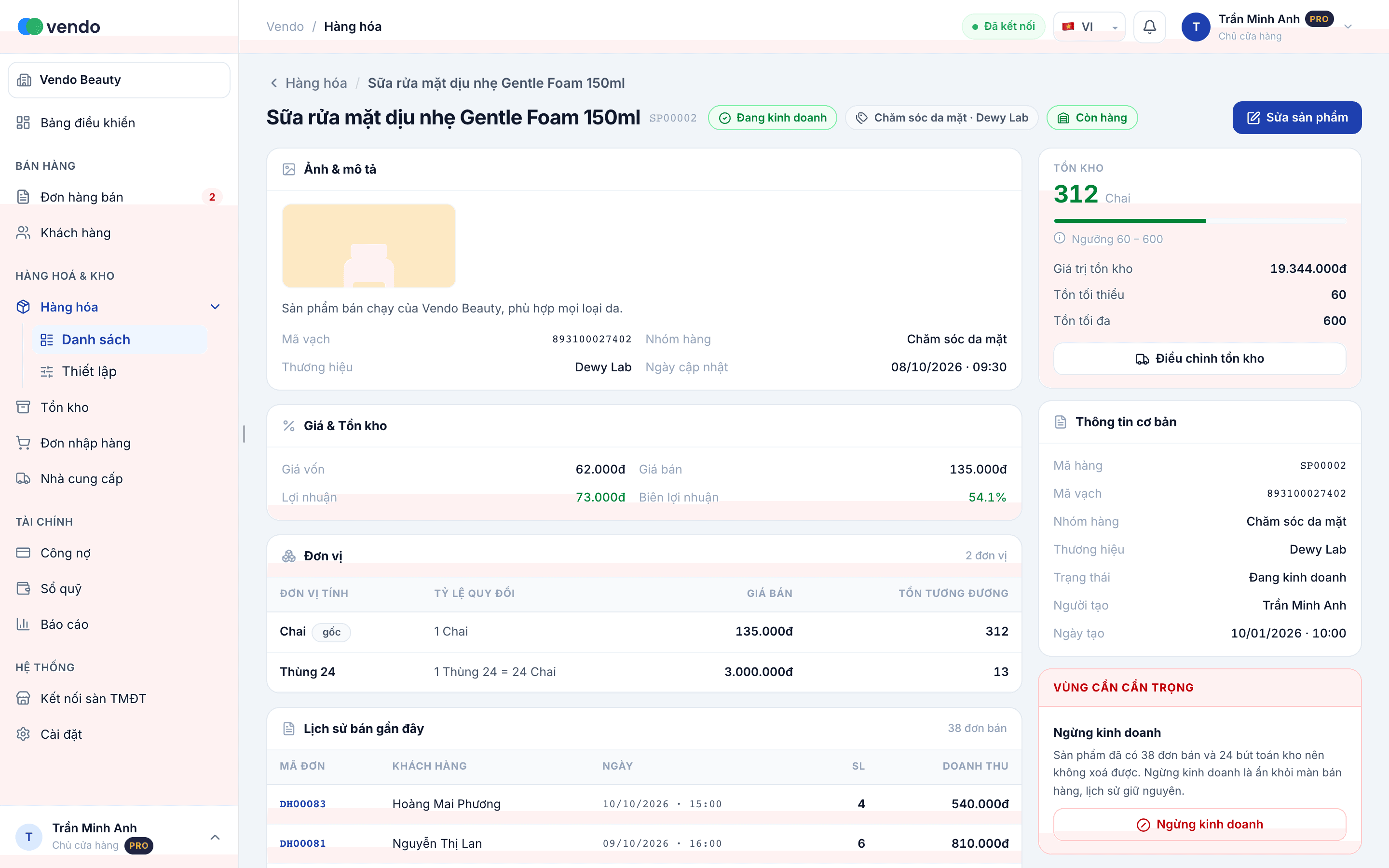This screenshot has height=868, width=1389.
Task: Click the Đơn hàng bán document icon
Action: coord(23,197)
